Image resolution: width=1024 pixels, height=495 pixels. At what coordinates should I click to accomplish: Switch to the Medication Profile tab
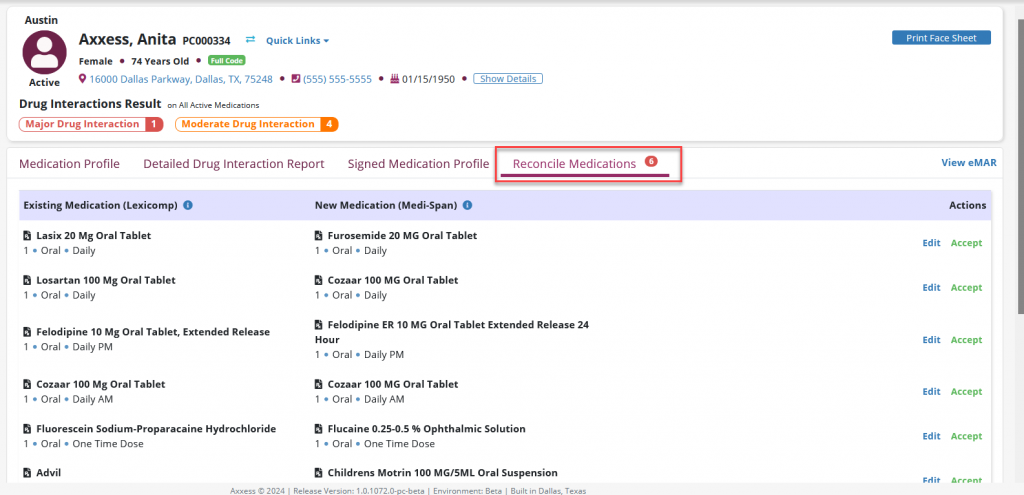[x=69, y=164]
